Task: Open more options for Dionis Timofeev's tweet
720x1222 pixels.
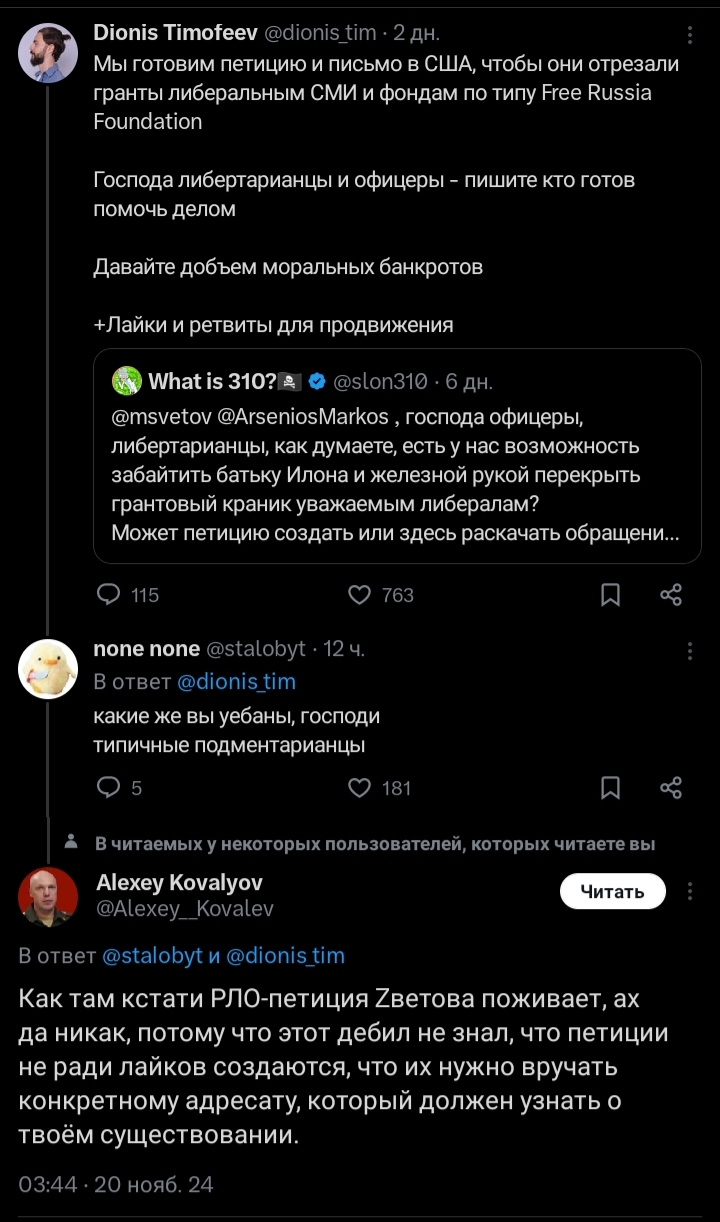Action: coord(690,35)
